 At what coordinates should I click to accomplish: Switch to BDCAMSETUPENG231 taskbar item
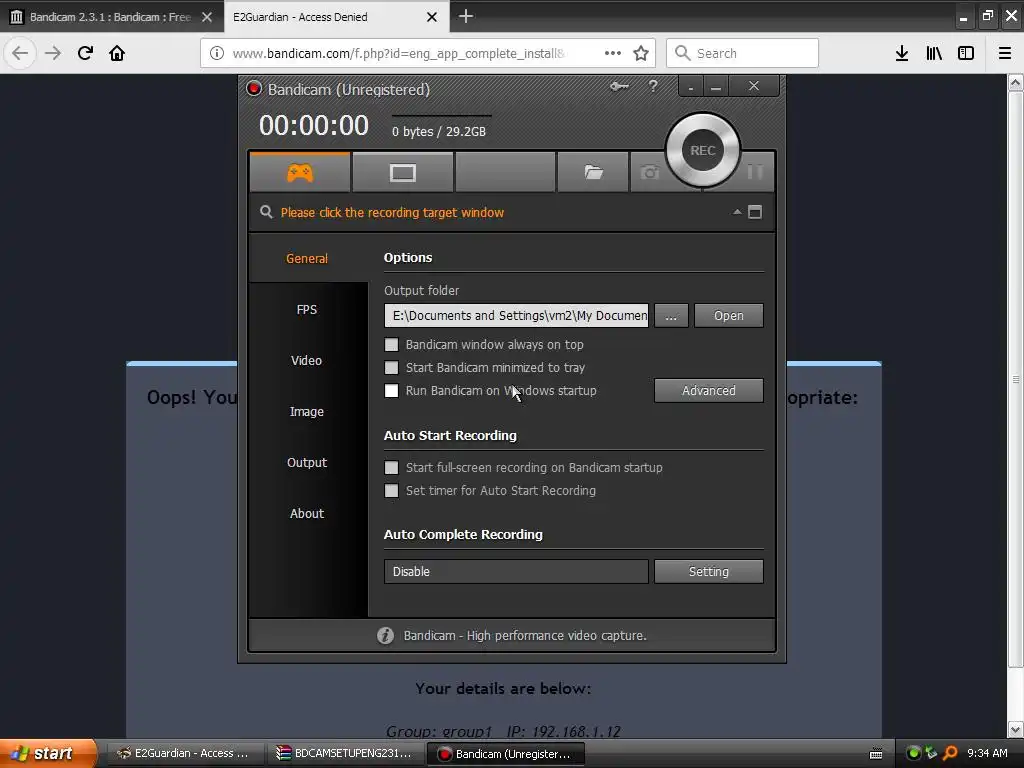click(x=345, y=753)
